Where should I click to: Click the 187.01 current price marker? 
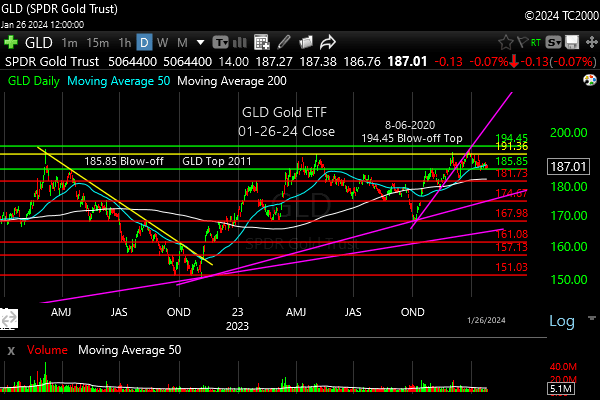coord(568,167)
